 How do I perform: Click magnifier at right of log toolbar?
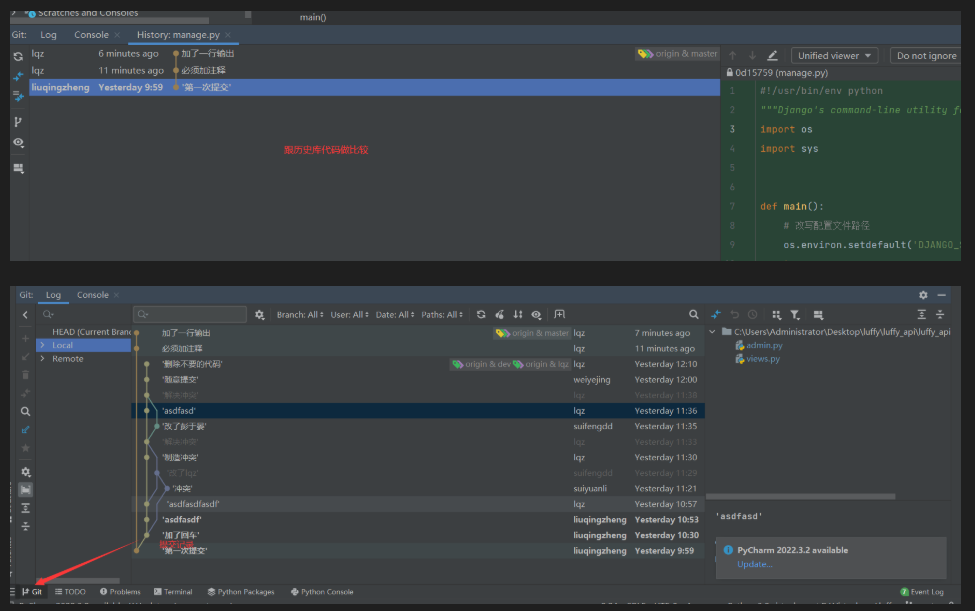693,315
